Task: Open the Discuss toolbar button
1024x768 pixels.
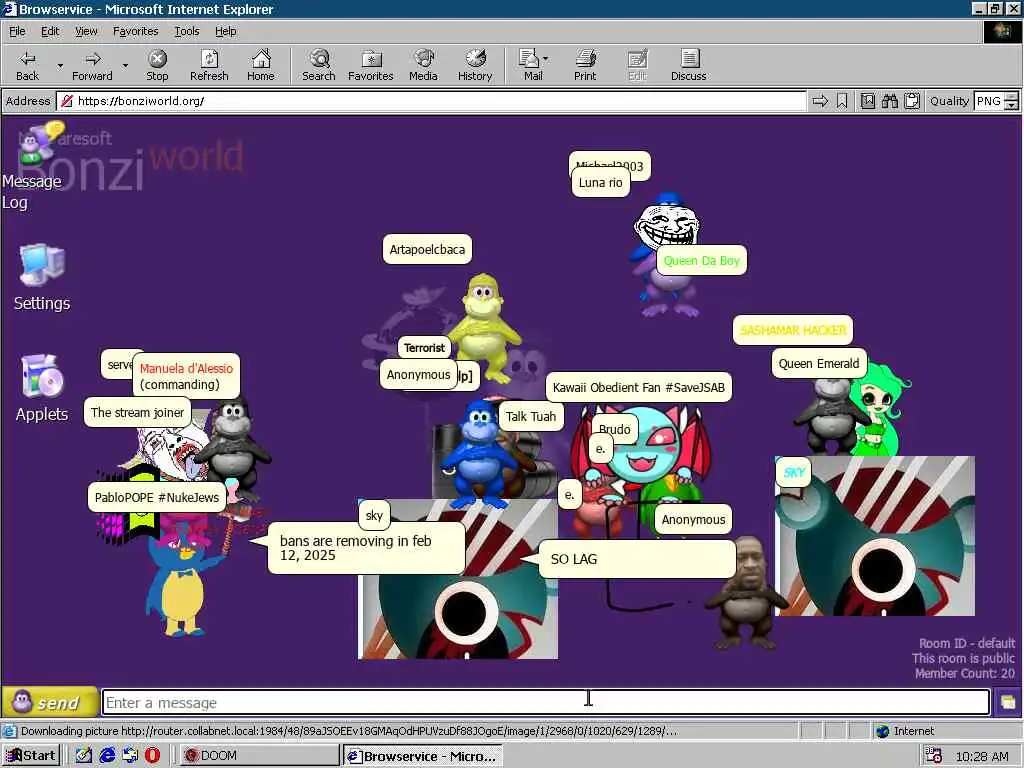Action: coord(688,65)
